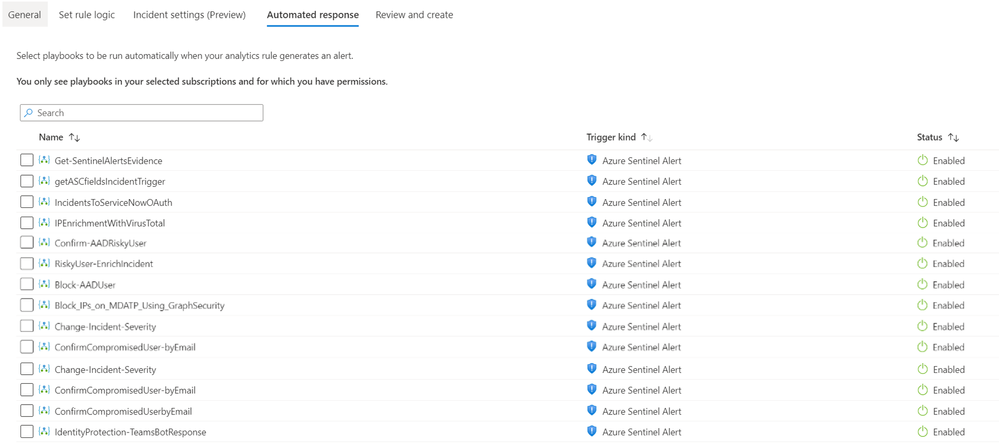This screenshot has height=446, width=999.
Task: Click the power status icon for IncidentsToServiceNowOAuth
Action: (x=922, y=202)
